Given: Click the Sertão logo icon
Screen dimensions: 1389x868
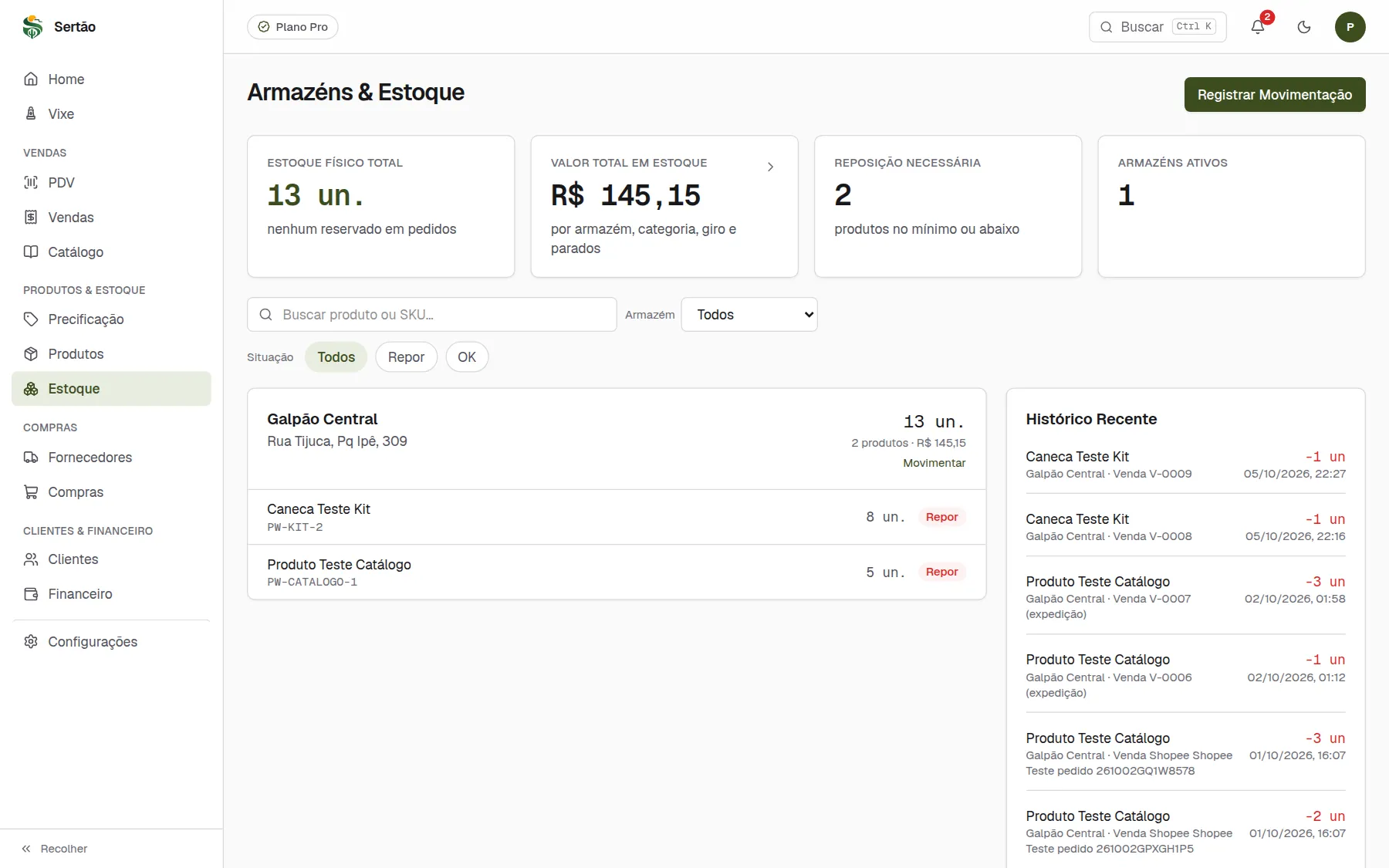Looking at the screenshot, I should 32,27.
